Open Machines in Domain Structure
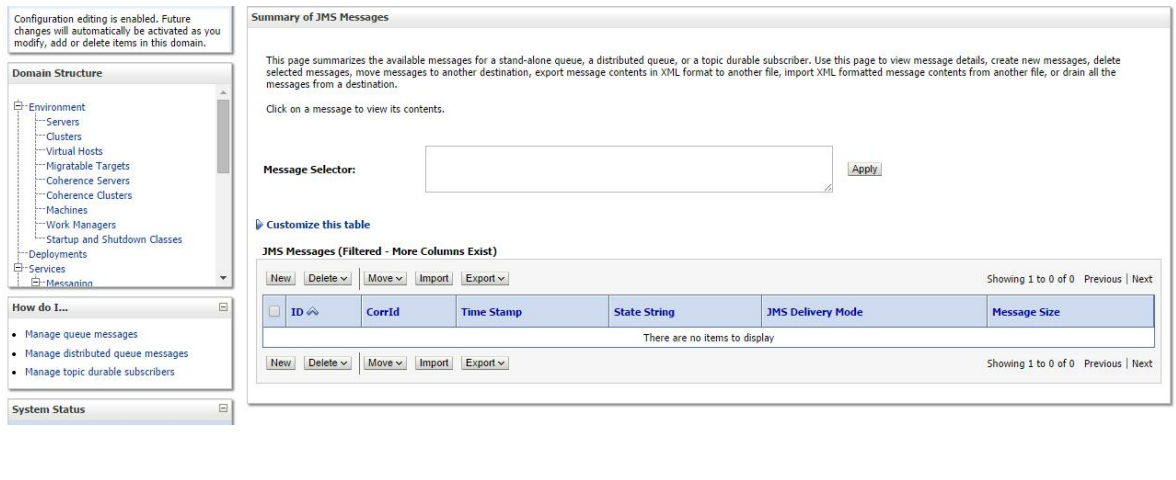This screenshot has height=480, width=1176. 67,210
